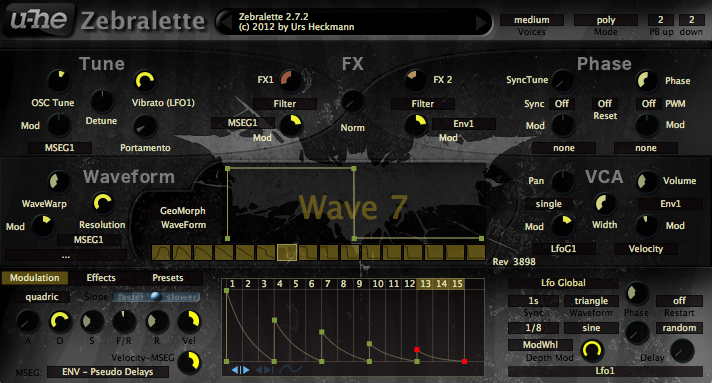Click the MSEG curve shape icon
Screen dimensions: 712x383
pos(290,370)
